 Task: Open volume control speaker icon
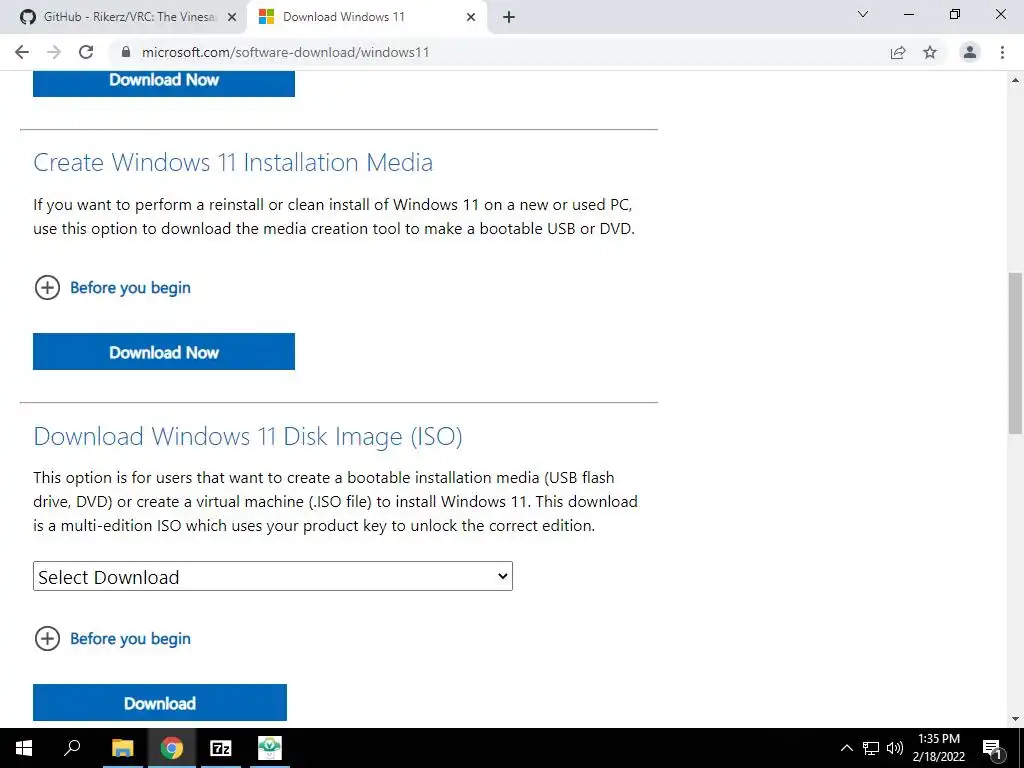895,748
